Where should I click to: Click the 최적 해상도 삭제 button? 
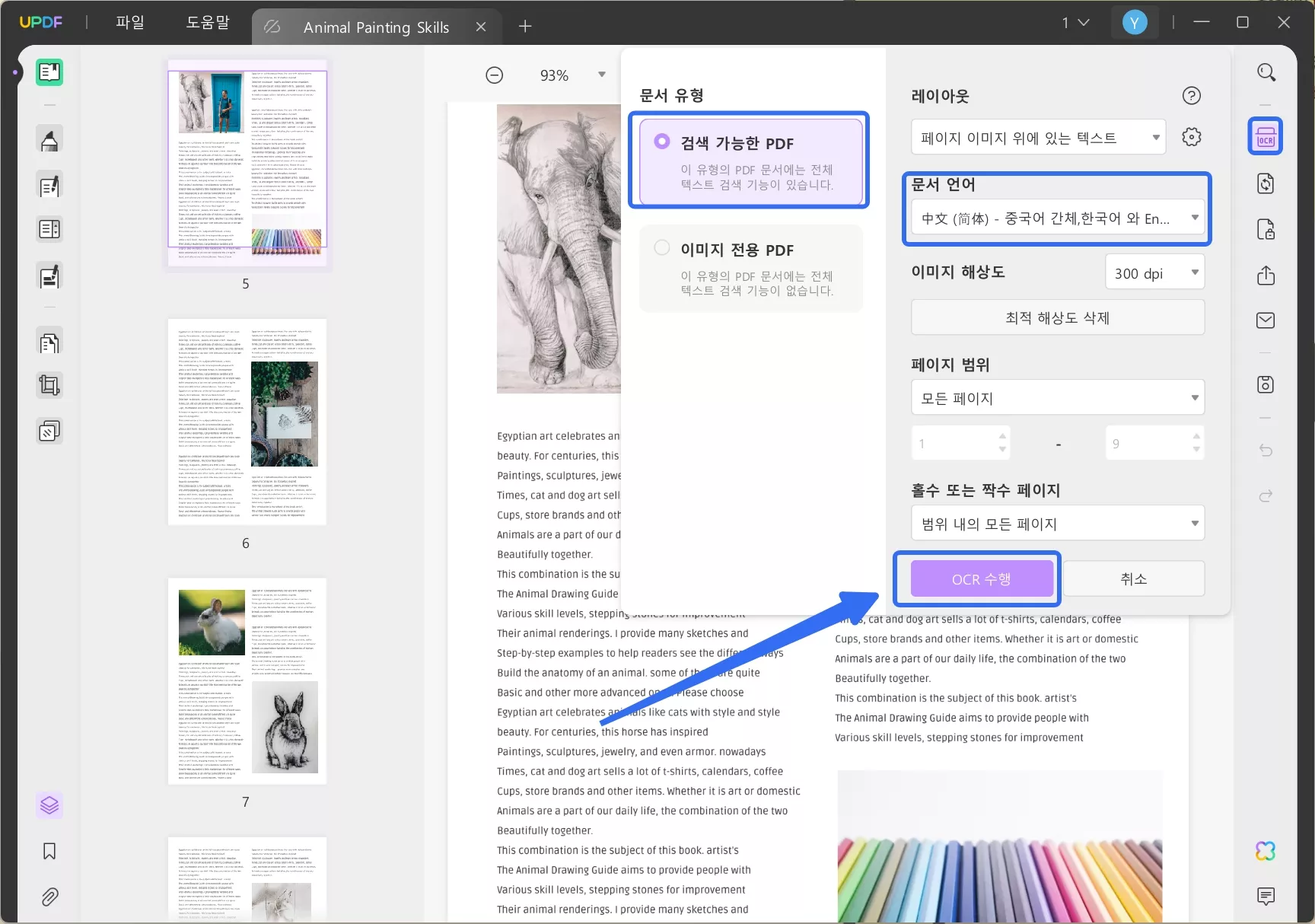pyautogui.click(x=1058, y=317)
